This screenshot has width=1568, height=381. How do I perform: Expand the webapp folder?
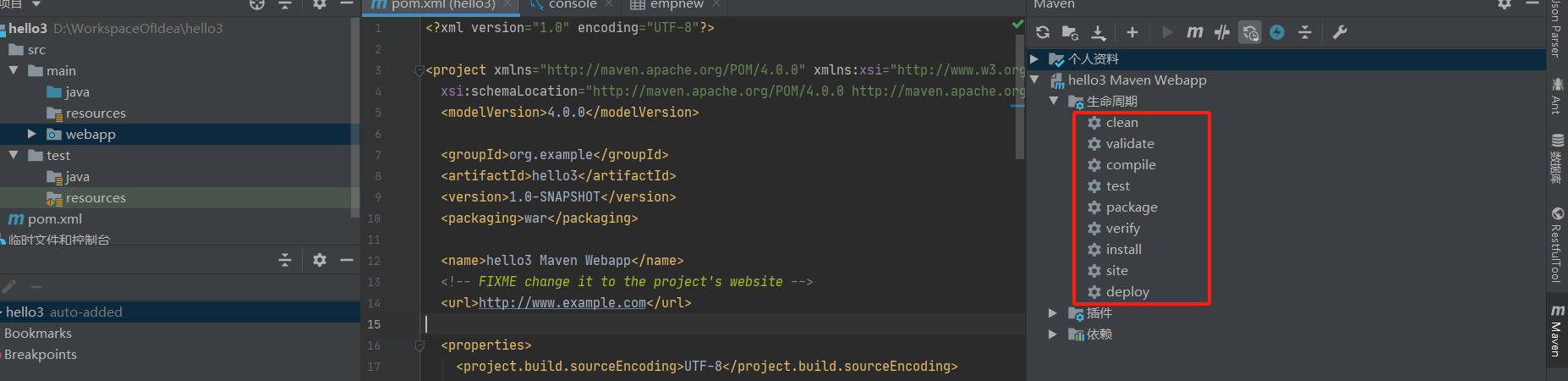click(32, 134)
